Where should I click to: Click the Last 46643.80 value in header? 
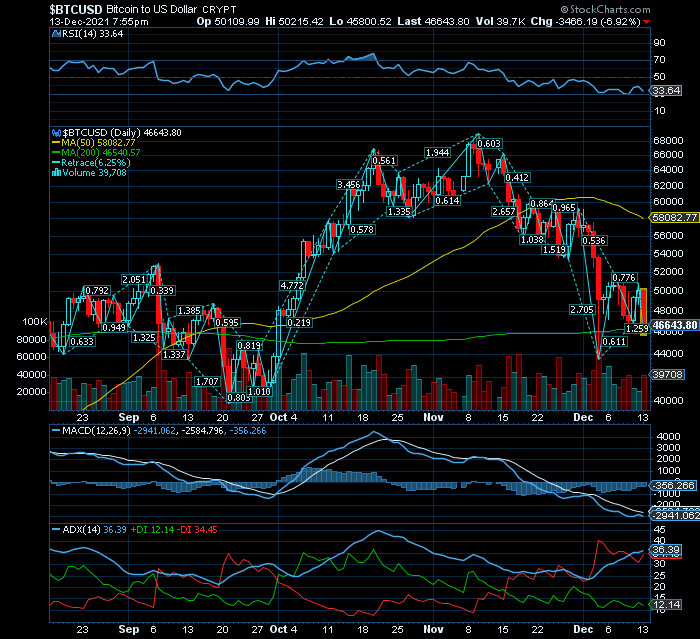[x=433, y=21]
